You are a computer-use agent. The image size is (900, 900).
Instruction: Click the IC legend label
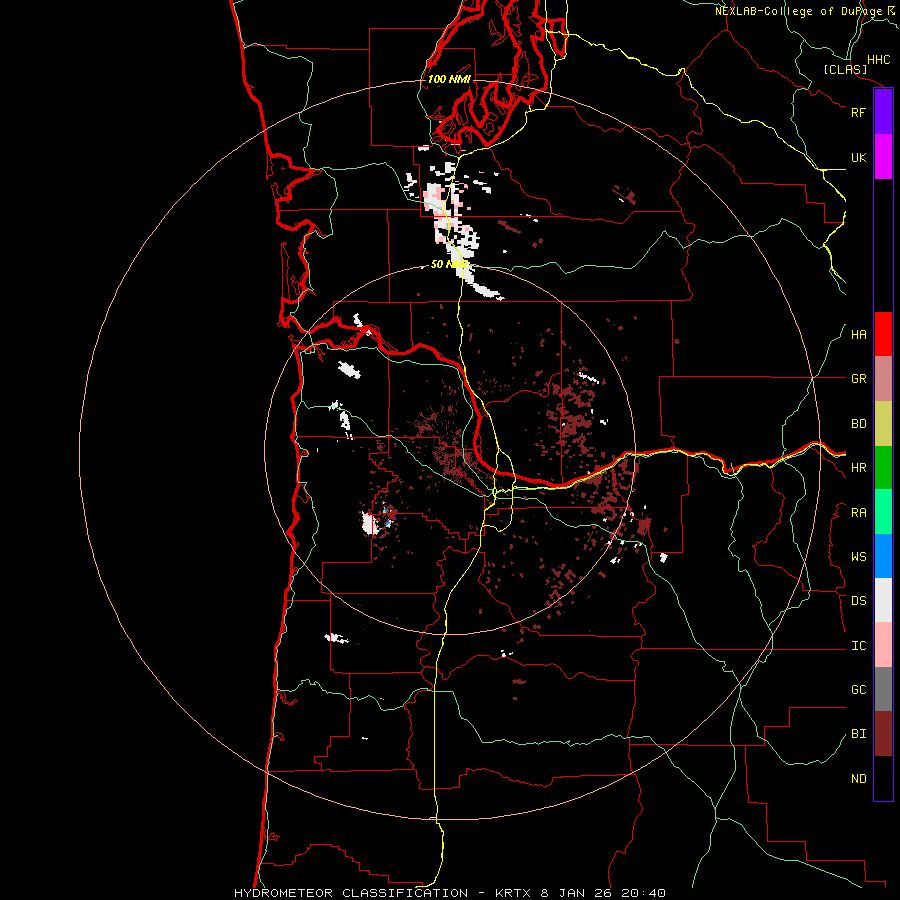click(x=858, y=646)
